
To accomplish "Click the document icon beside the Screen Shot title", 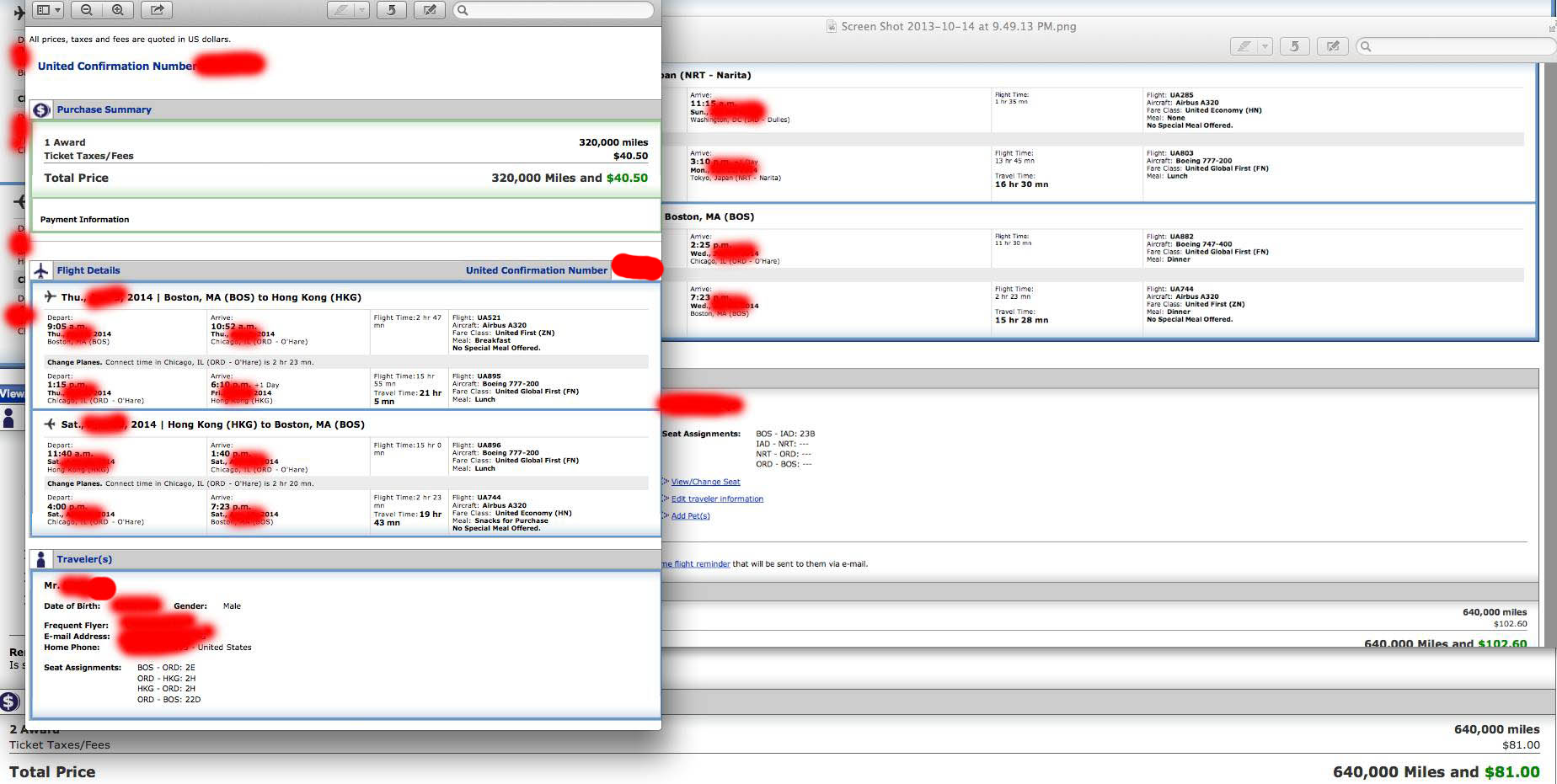I will (x=832, y=26).
